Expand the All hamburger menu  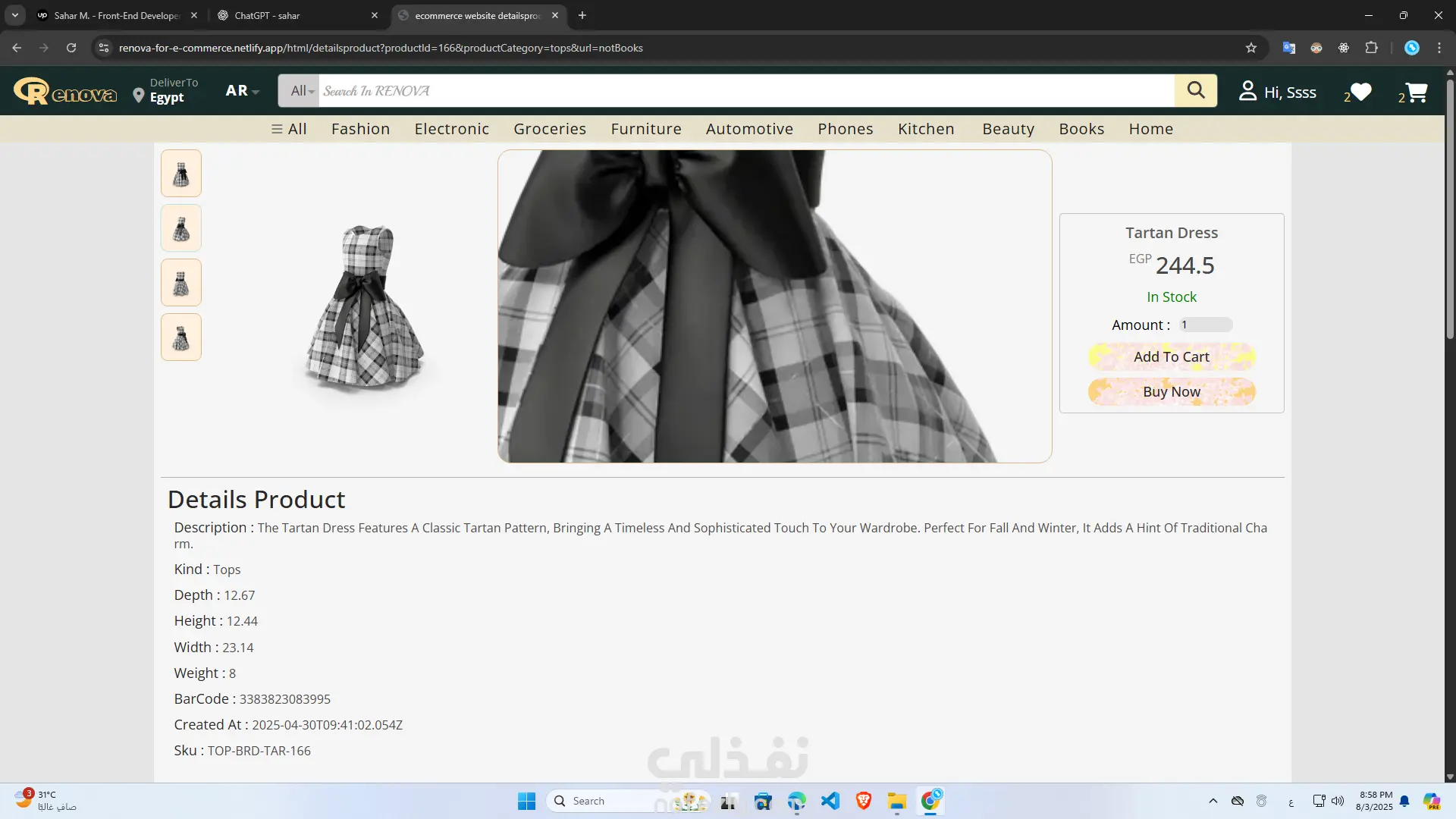point(288,129)
